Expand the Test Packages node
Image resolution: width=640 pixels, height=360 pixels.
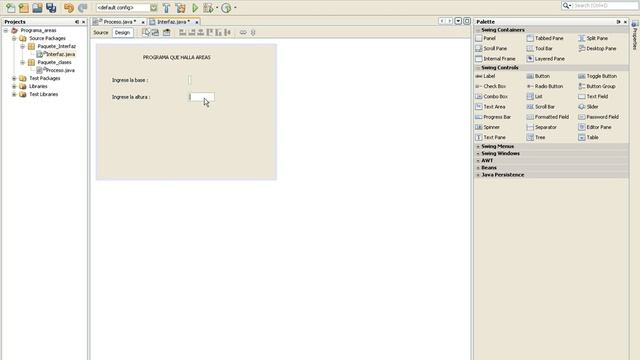[x=14, y=78]
